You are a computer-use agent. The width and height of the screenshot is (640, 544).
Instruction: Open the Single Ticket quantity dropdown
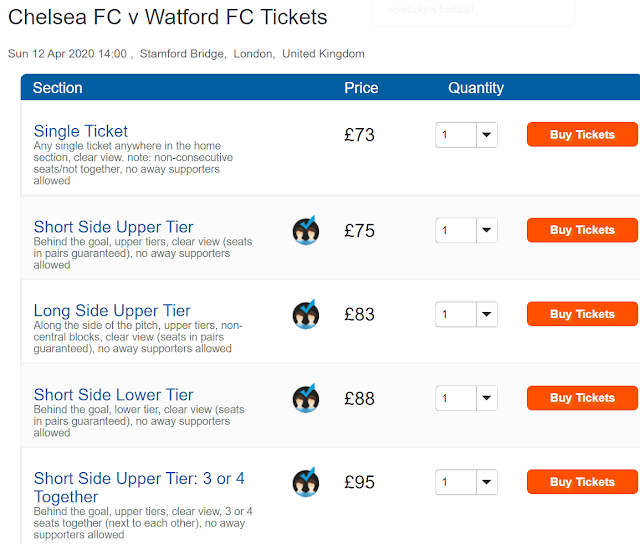pos(466,135)
